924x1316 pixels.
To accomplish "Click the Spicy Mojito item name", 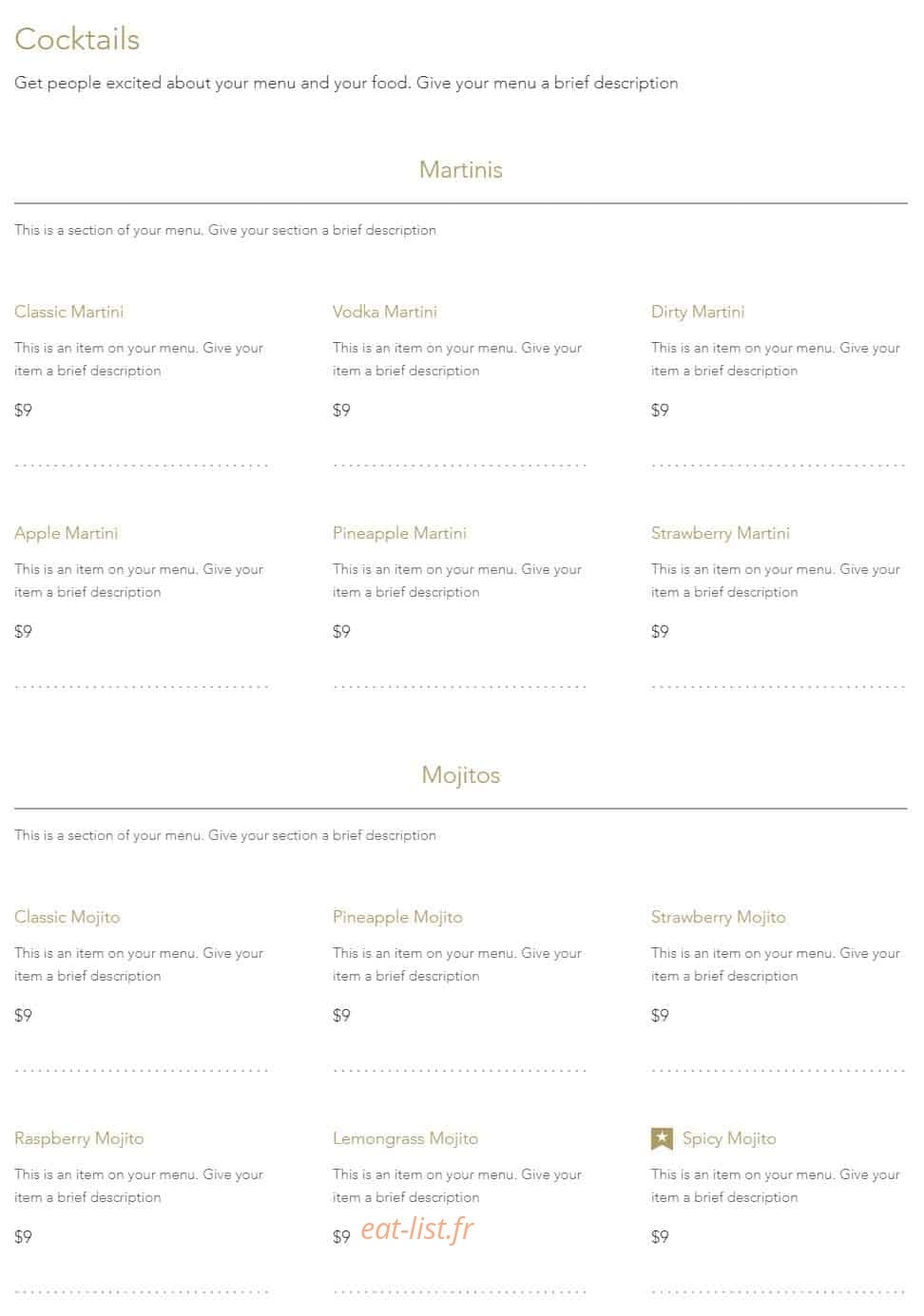I will pos(729,1139).
